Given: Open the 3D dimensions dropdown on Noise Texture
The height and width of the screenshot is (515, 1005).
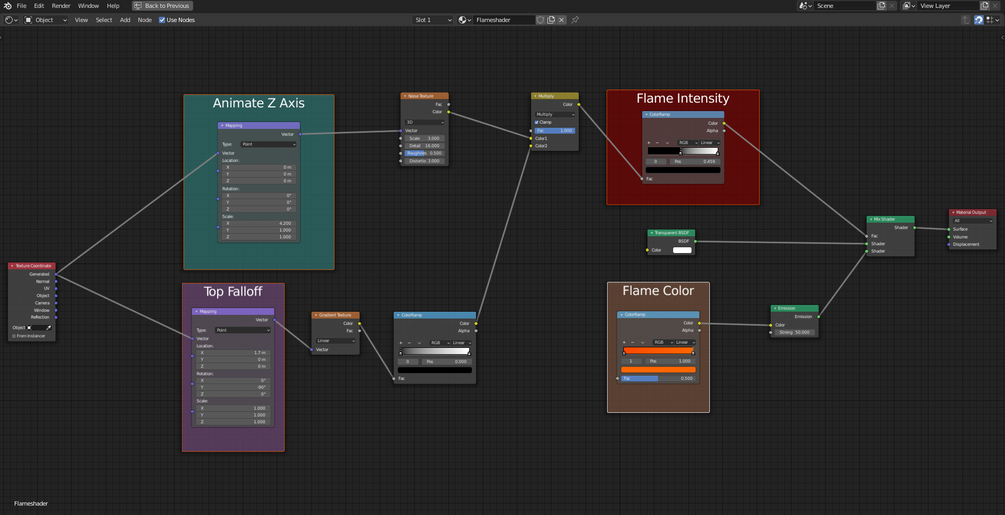Looking at the screenshot, I should click(424, 122).
